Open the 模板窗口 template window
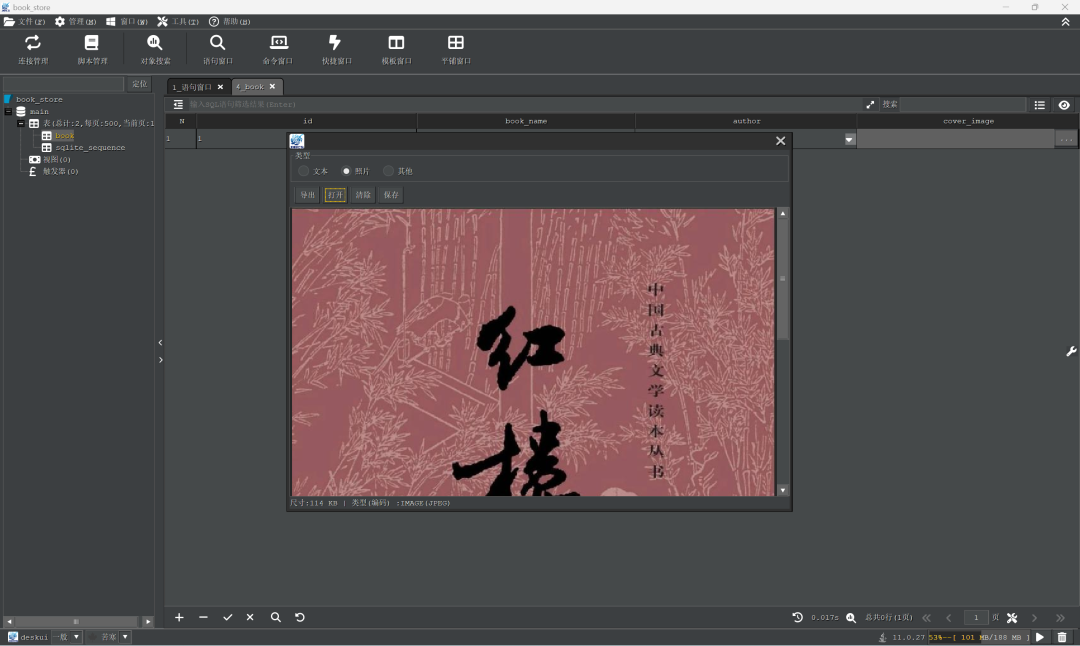Viewport: 1080px width, 646px height. [396, 50]
